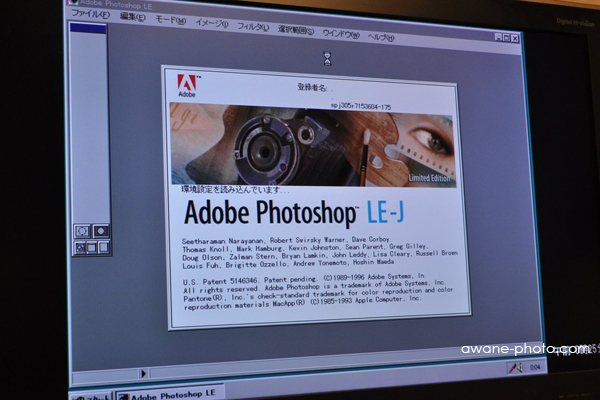Click the 'Limited Edition' caption
The width and height of the screenshot is (600, 400).
(x=429, y=178)
